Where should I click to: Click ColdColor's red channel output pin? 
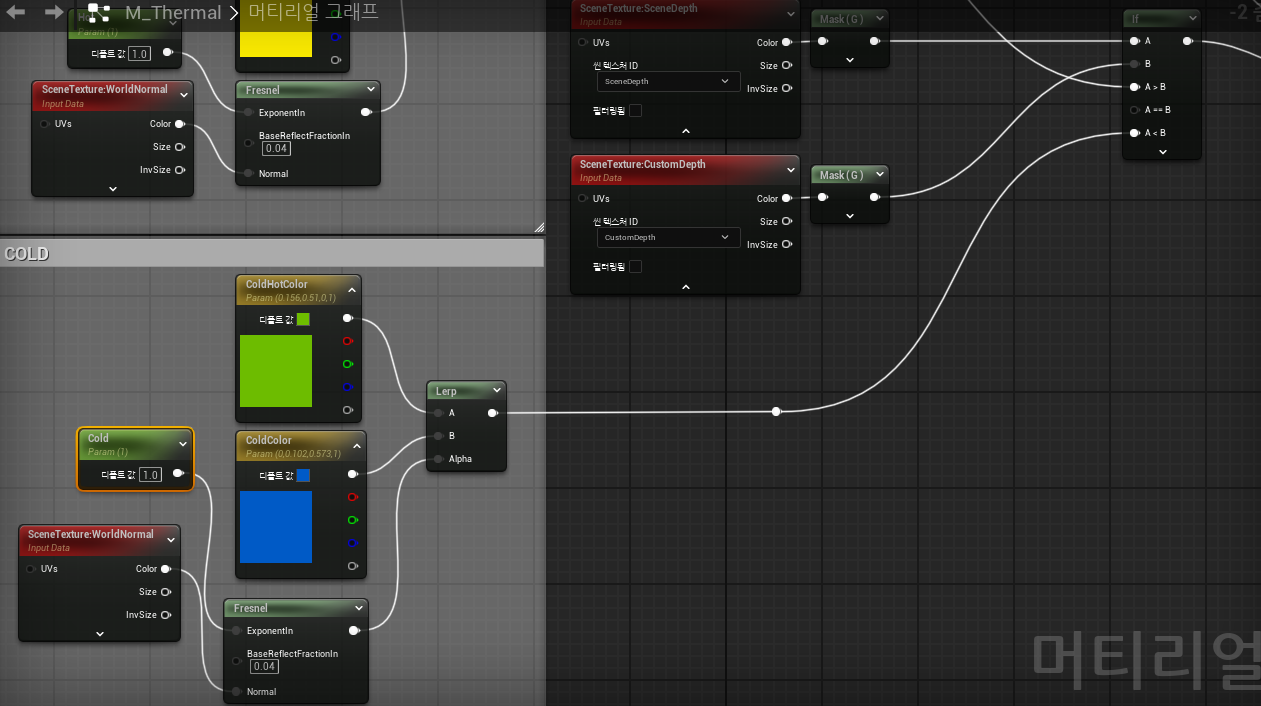coord(352,497)
